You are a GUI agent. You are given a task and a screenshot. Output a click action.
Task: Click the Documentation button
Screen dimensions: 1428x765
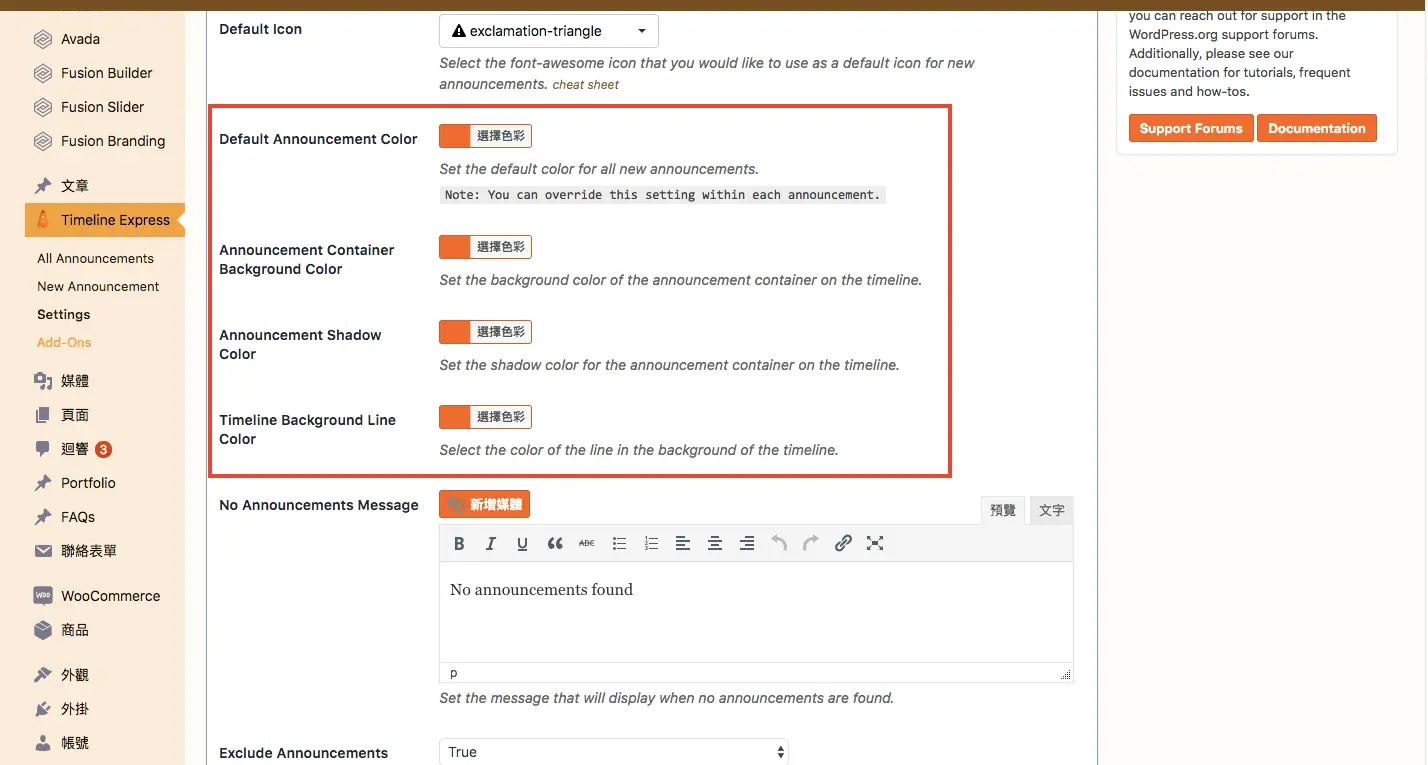click(1317, 128)
